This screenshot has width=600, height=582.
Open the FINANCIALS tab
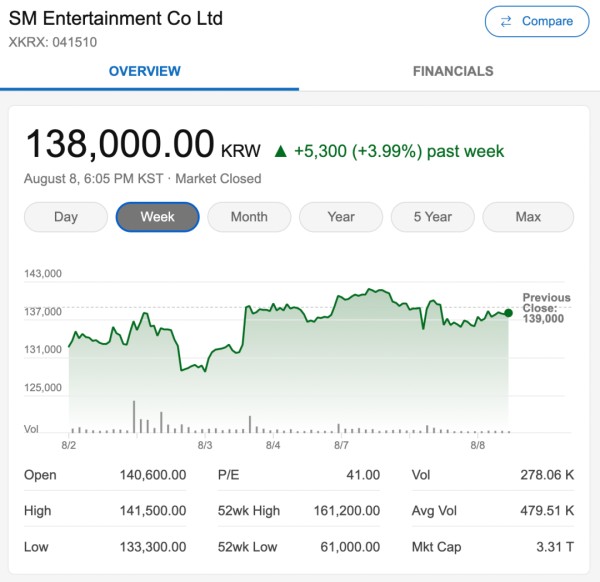pyautogui.click(x=453, y=72)
